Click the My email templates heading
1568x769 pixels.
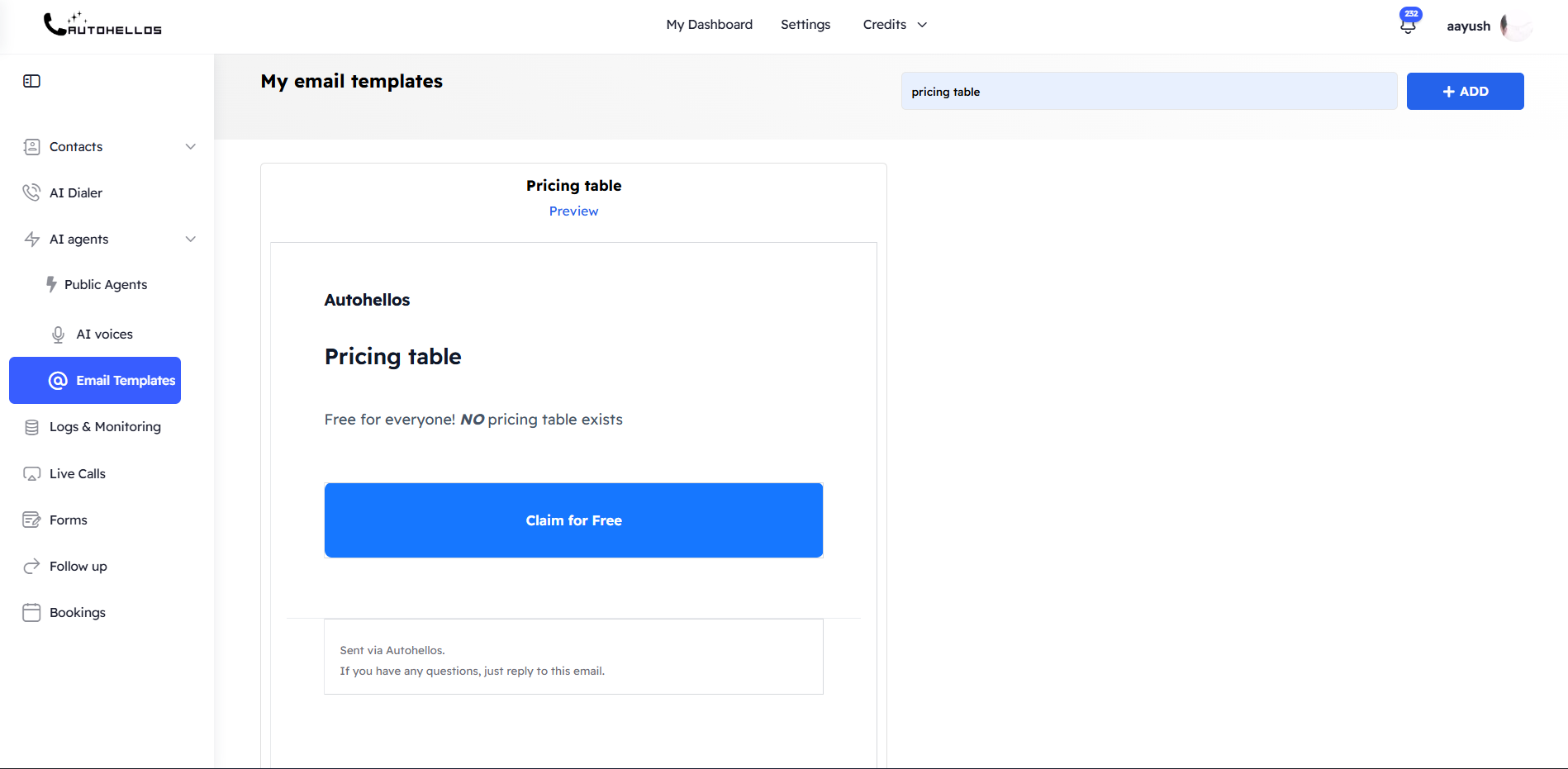point(352,81)
